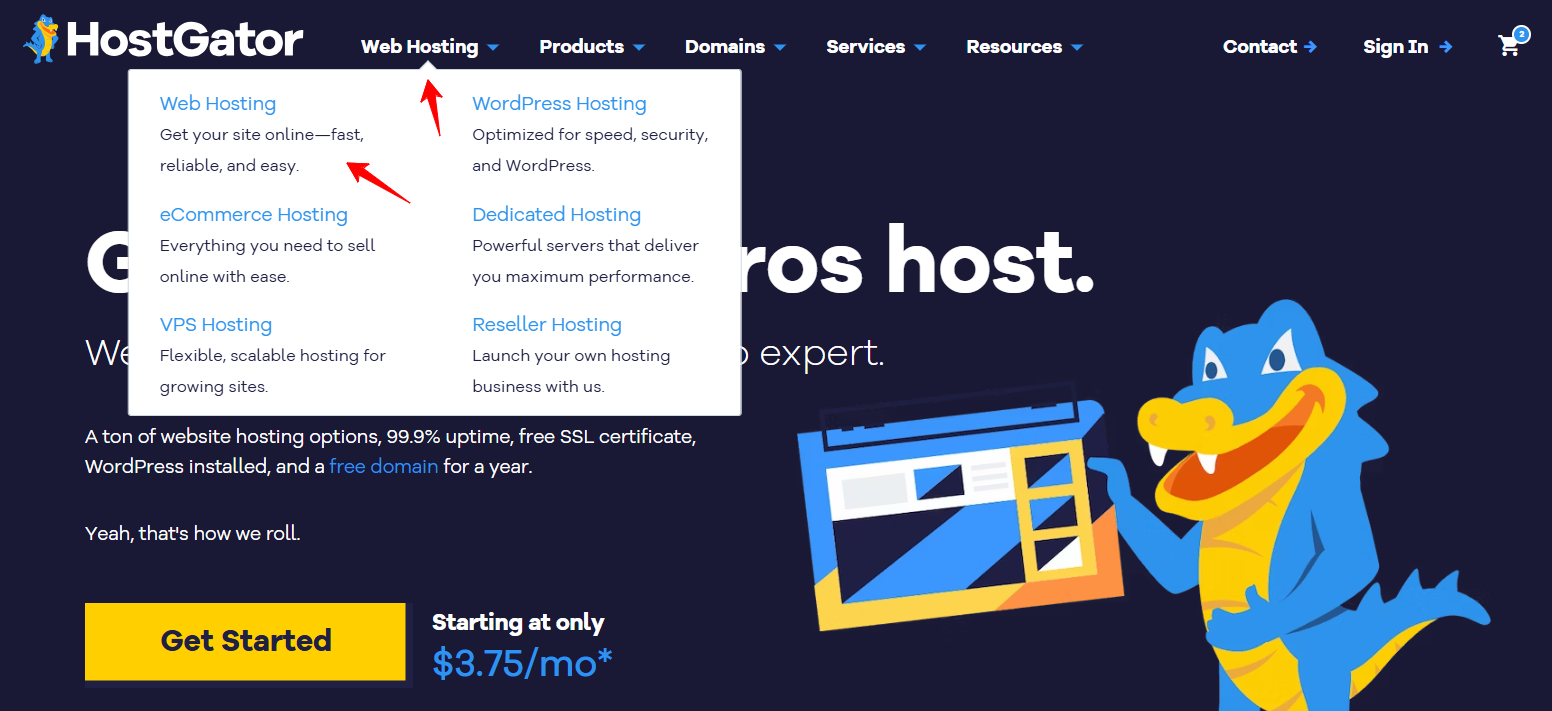Viewport: 1552px width, 711px height.
Task: Click the HostGator wordmark
Action: coord(185,41)
